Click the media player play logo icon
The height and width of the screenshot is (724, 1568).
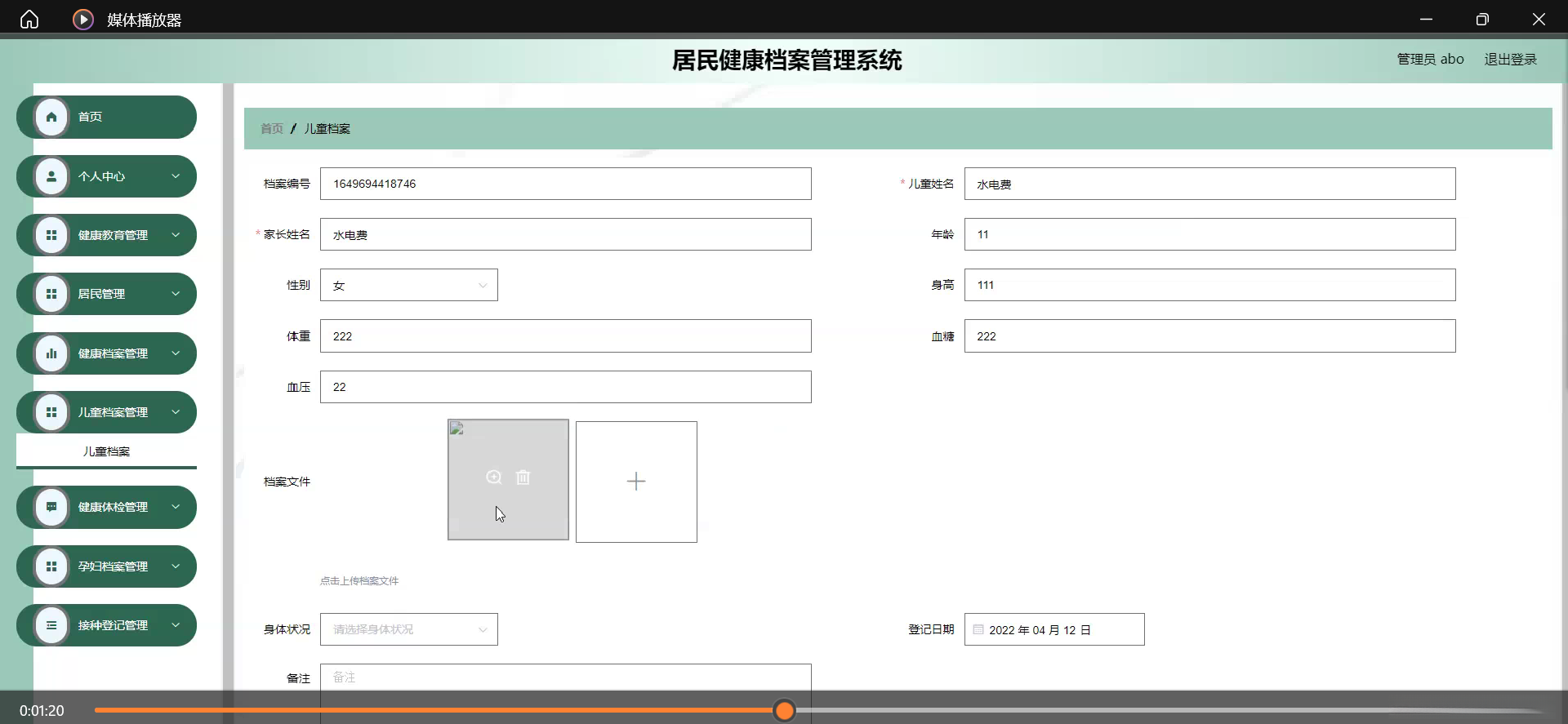[83, 19]
